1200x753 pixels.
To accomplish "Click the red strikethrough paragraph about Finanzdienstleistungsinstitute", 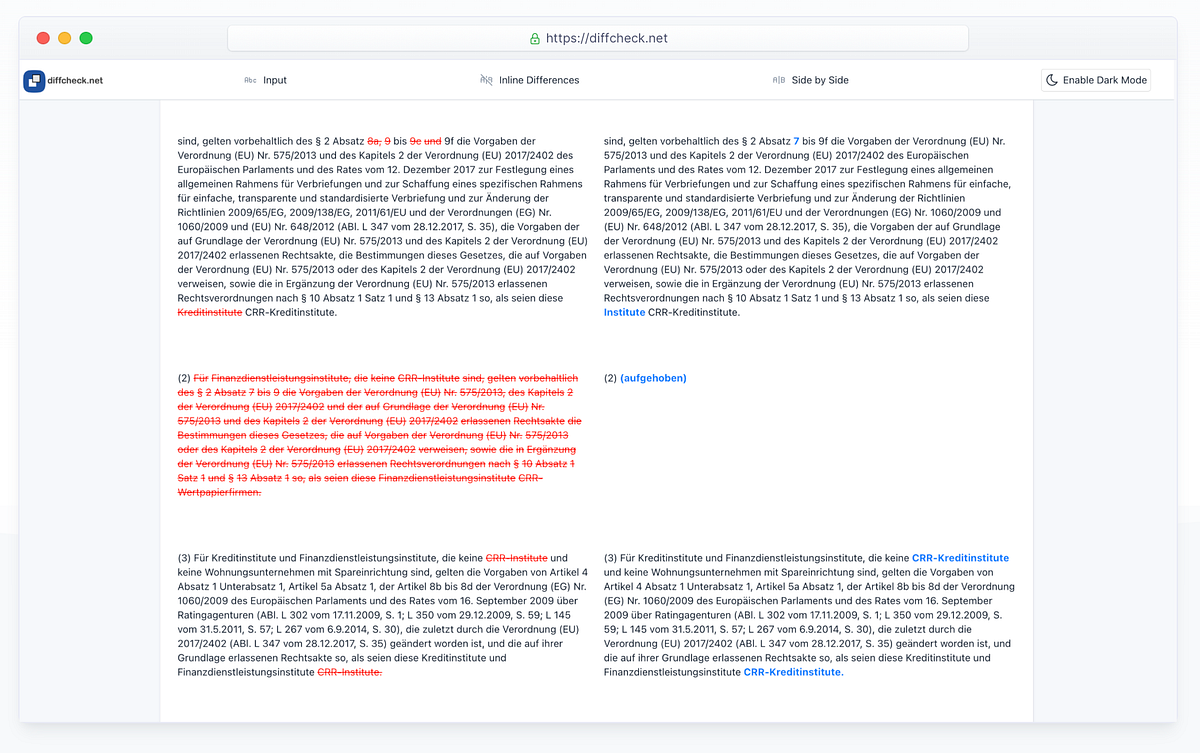I will click(x=378, y=435).
